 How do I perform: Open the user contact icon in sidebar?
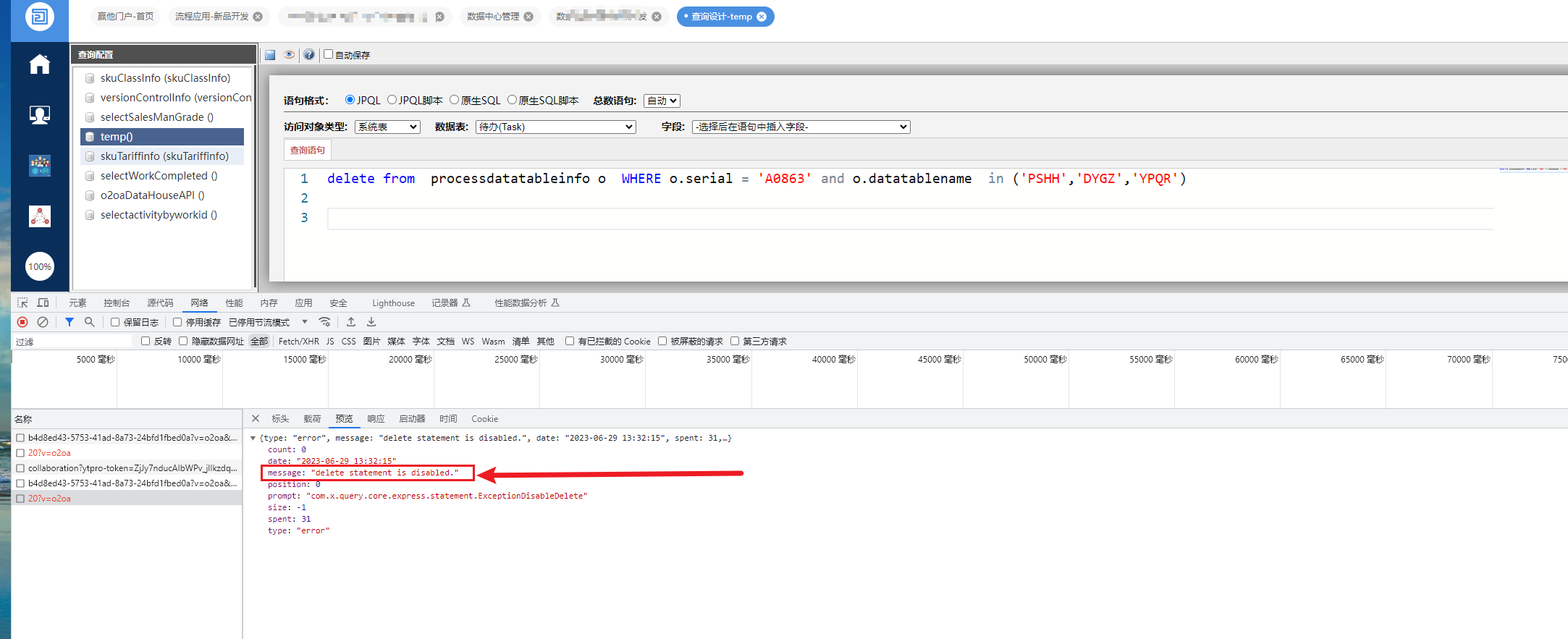click(40, 114)
